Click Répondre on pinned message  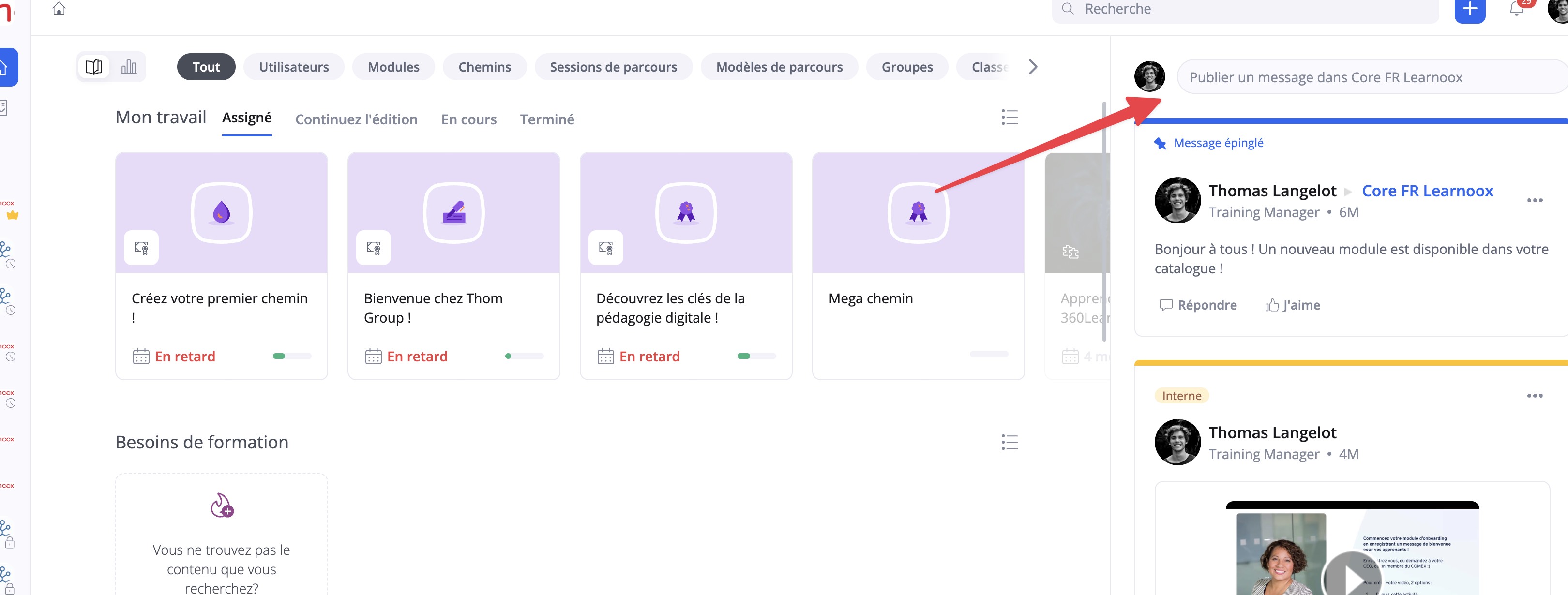(1198, 305)
